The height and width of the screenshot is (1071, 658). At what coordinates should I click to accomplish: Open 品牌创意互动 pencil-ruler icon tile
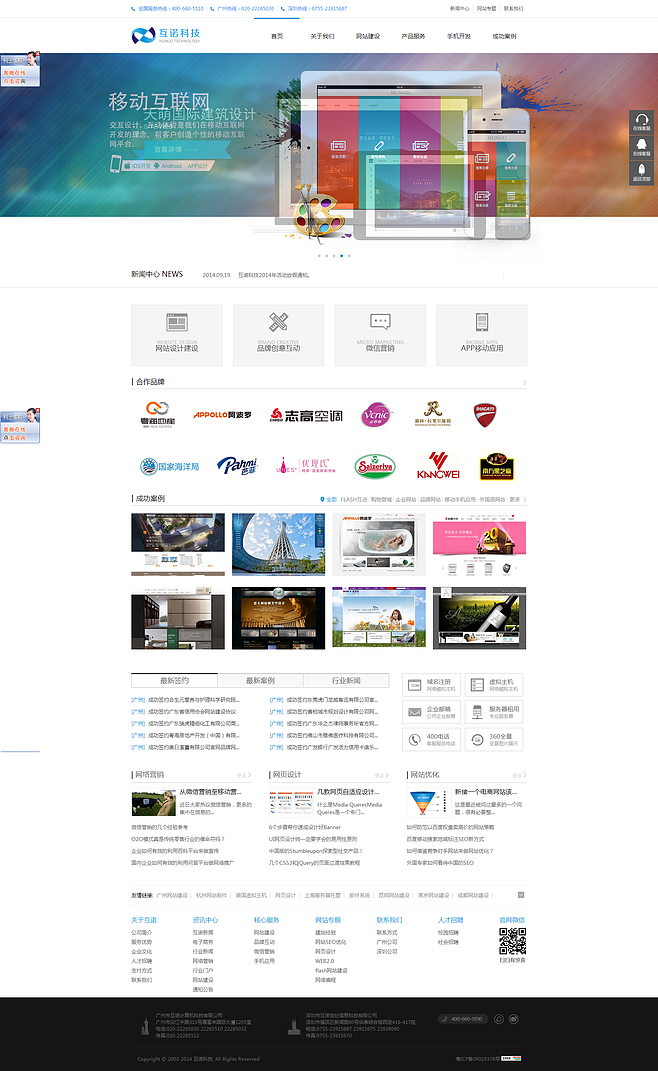pyautogui.click(x=278, y=335)
